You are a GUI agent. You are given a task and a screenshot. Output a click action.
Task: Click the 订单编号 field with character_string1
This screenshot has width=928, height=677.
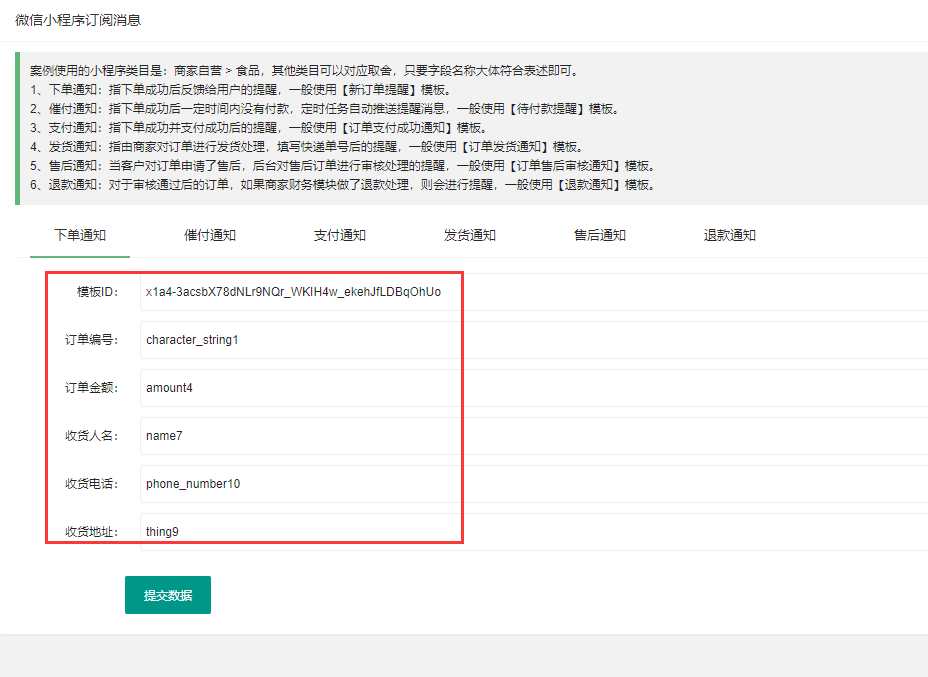point(530,340)
